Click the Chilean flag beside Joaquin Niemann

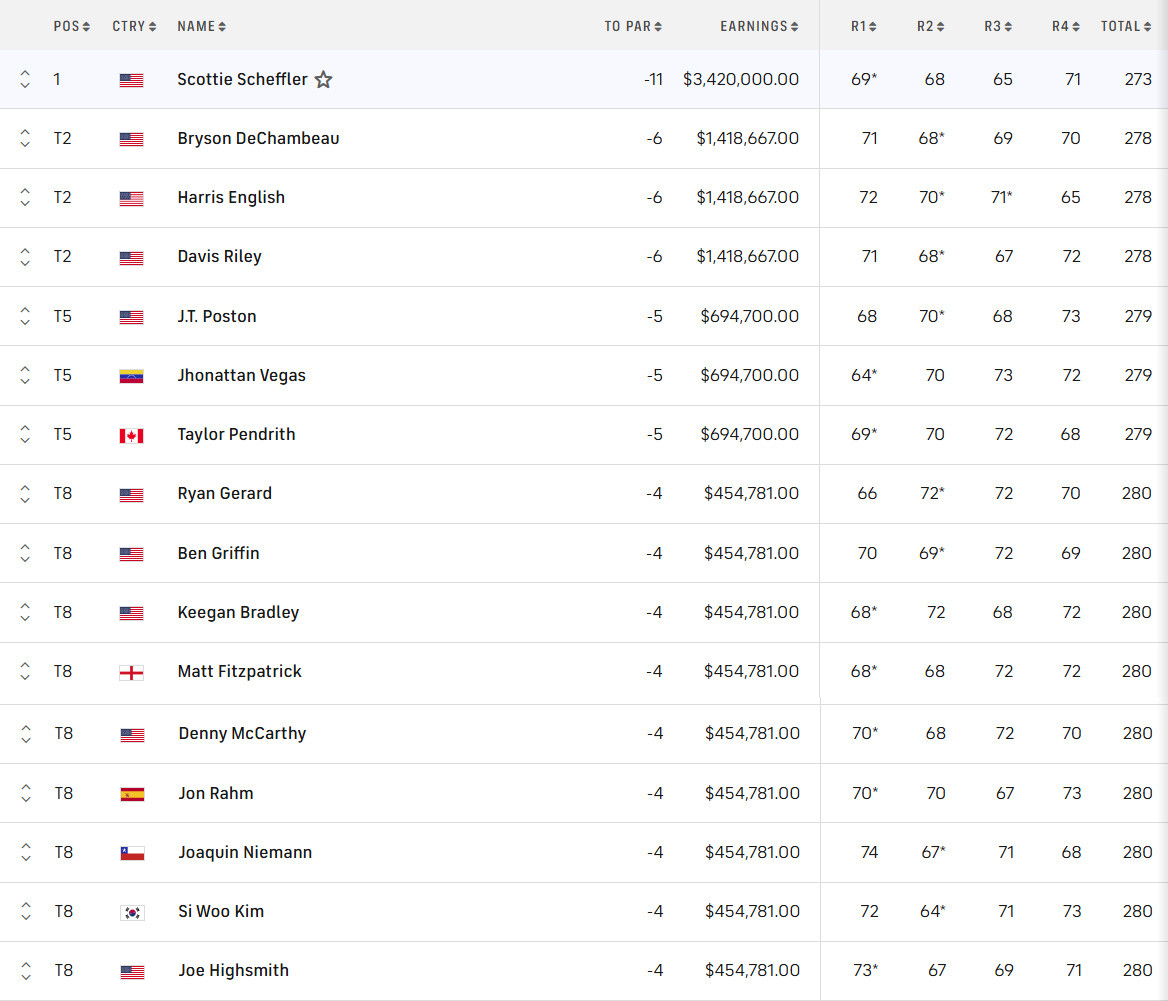coord(131,852)
